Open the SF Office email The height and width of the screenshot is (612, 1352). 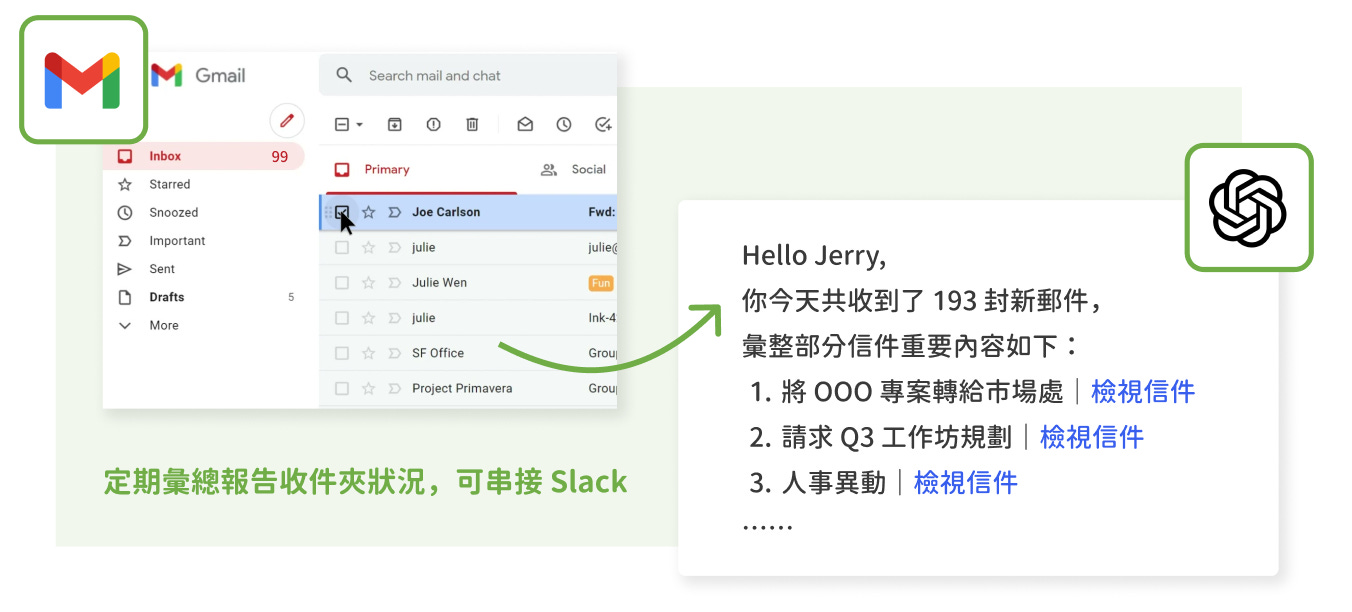point(469,353)
